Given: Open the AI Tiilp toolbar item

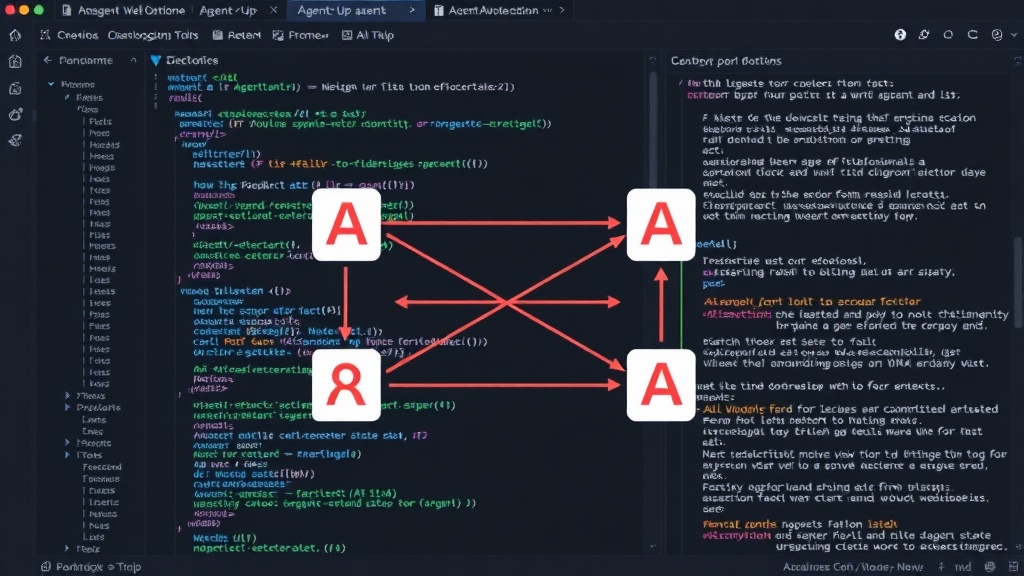Looking at the screenshot, I should [x=368, y=35].
